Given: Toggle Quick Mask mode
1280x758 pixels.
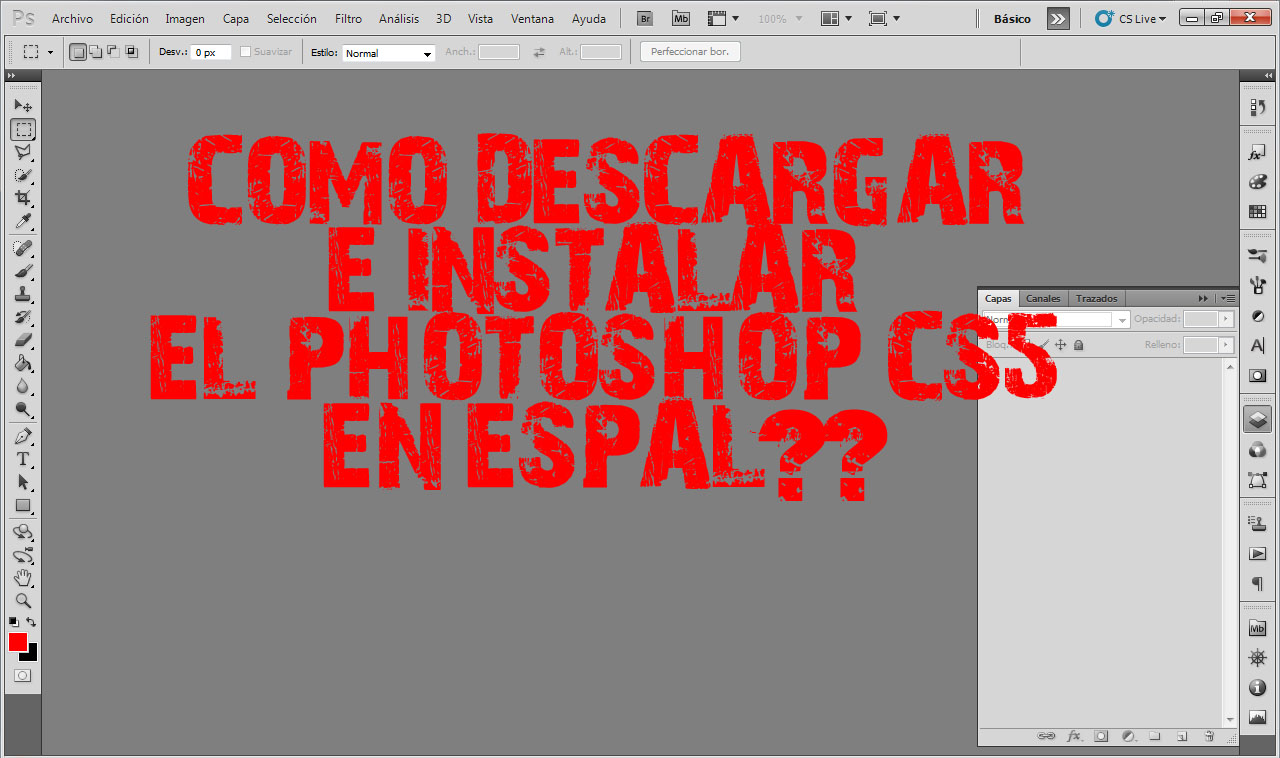Looking at the screenshot, I should pyautogui.click(x=22, y=676).
